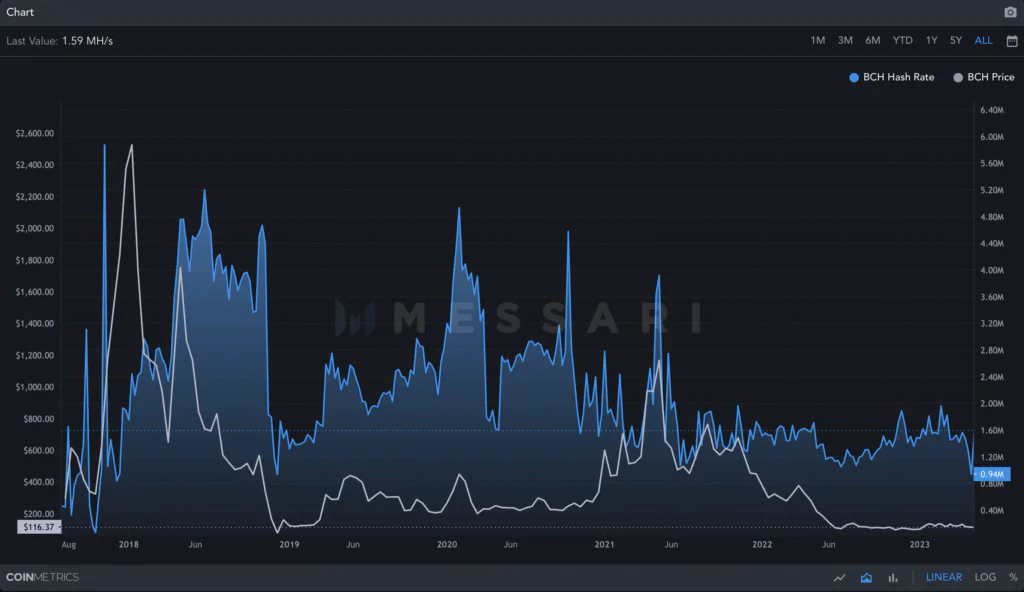Click the 6.40M hash rate axis label
Viewport: 1024px width, 592px height.
point(991,110)
